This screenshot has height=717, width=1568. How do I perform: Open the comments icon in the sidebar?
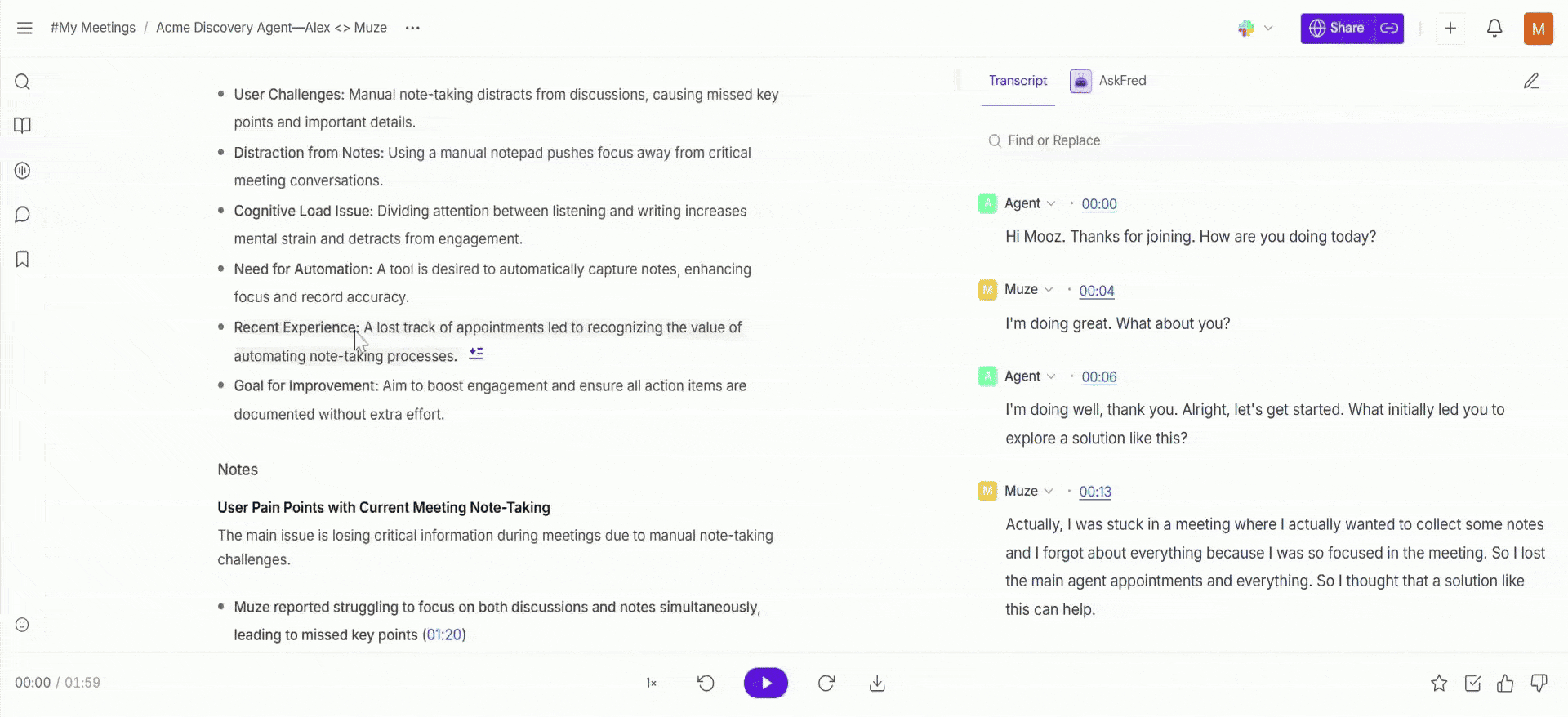pos(23,215)
